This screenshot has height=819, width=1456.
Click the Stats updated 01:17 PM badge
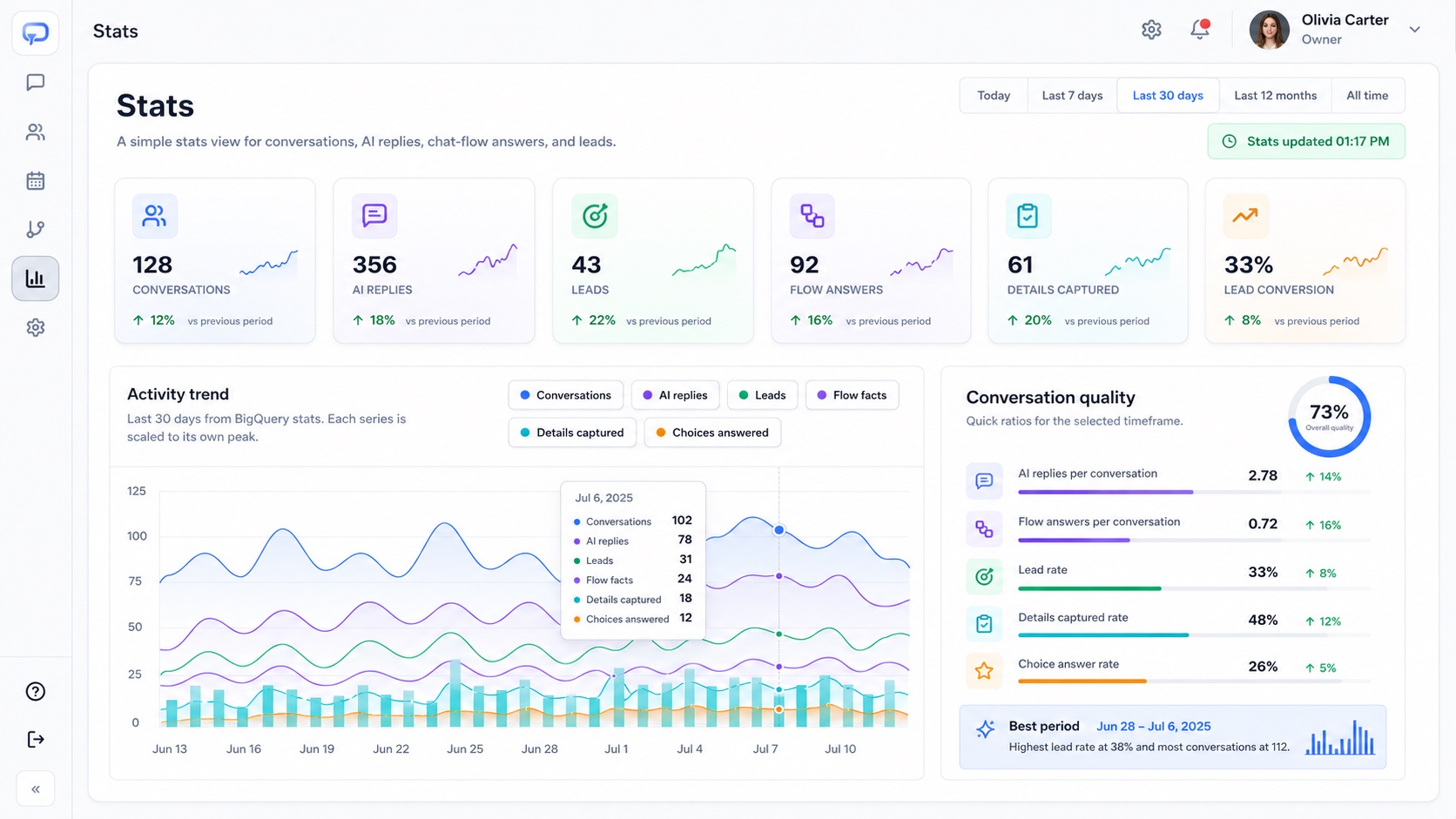pos(1306,141)
